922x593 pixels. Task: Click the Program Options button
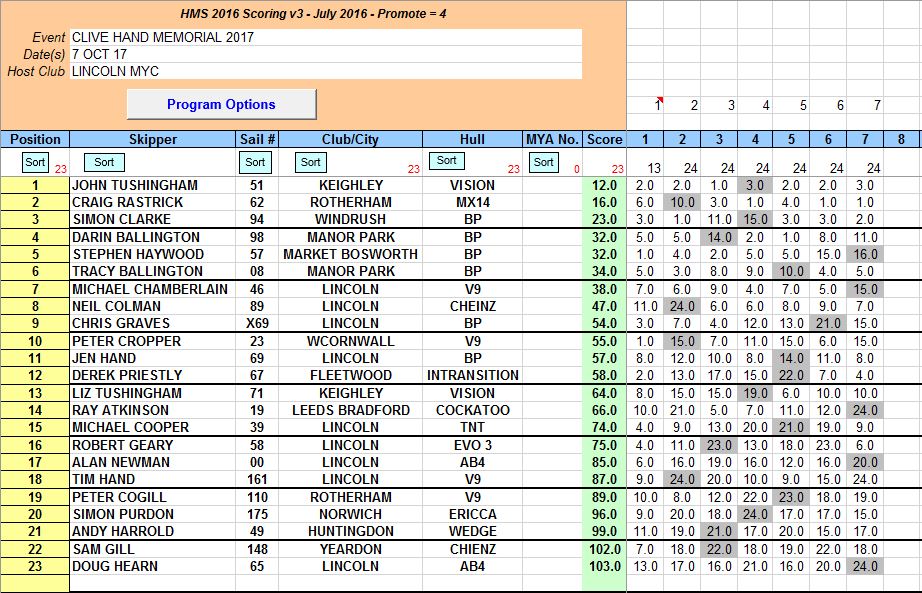tap(221, 104)
